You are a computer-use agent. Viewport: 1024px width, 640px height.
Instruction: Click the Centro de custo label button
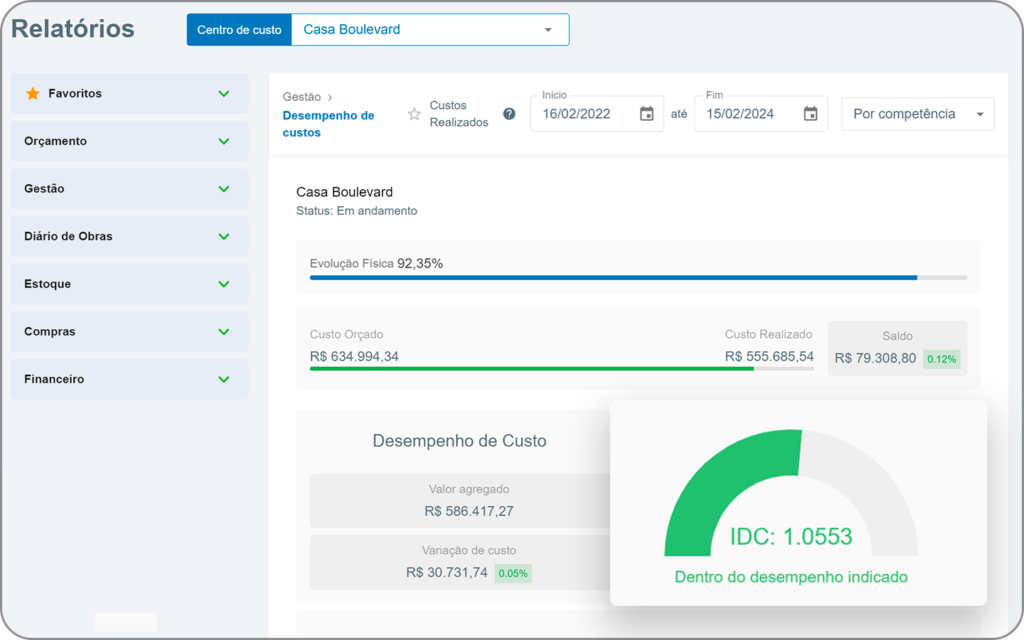pyautogui.click(x=239, y=30)
